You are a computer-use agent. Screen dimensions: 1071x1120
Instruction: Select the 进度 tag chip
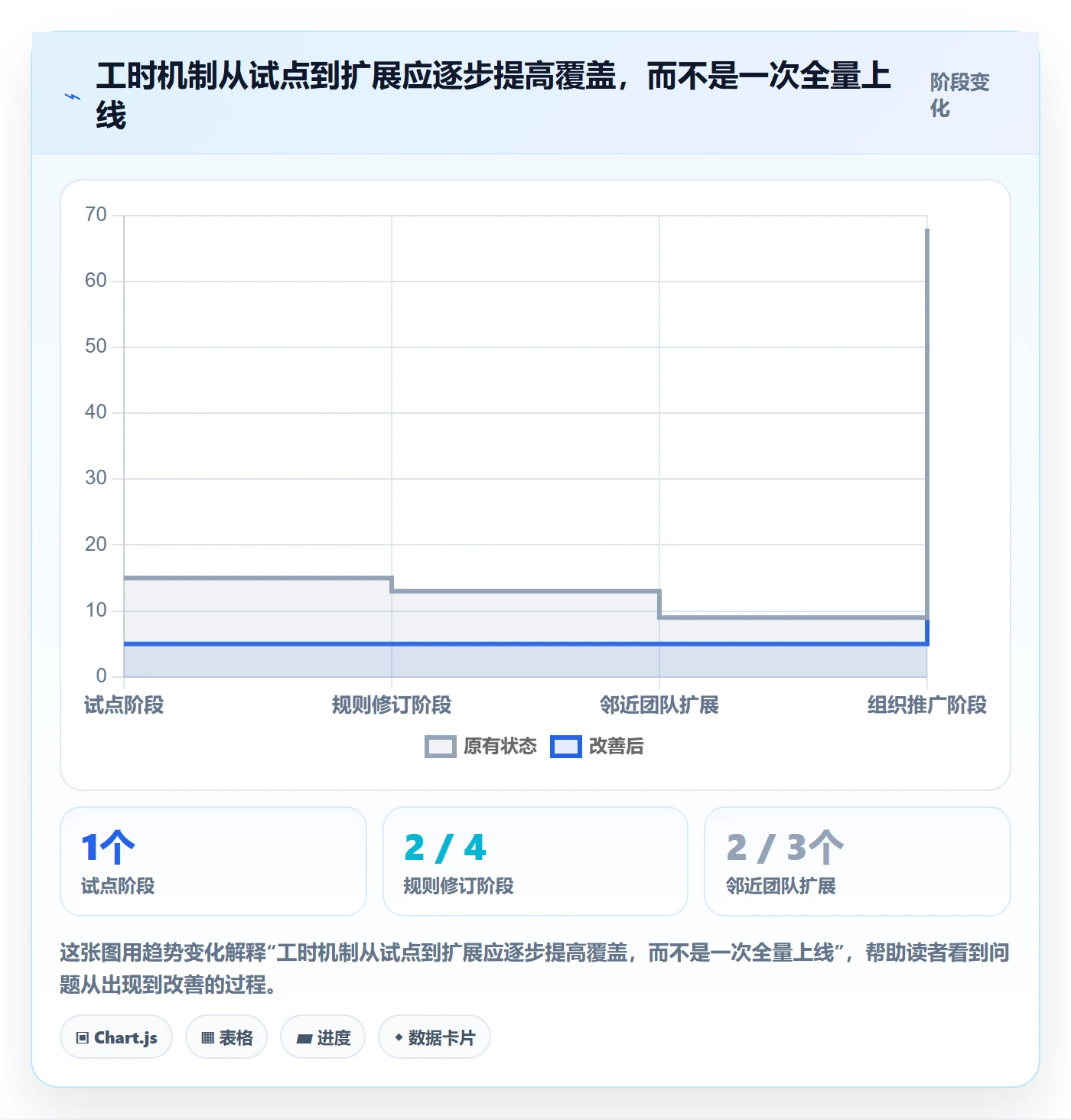point(323,1037)
